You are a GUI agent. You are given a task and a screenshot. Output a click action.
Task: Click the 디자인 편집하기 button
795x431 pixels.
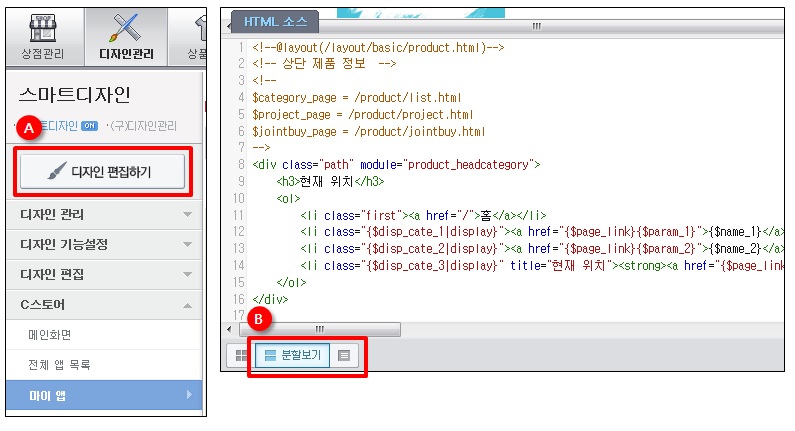[x=102, y=172]
